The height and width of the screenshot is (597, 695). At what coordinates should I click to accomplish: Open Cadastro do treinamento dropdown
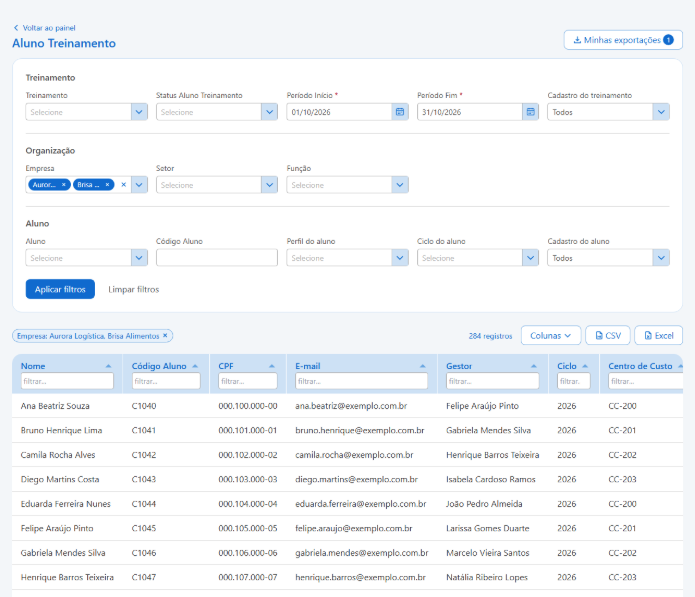pos(661,112)
